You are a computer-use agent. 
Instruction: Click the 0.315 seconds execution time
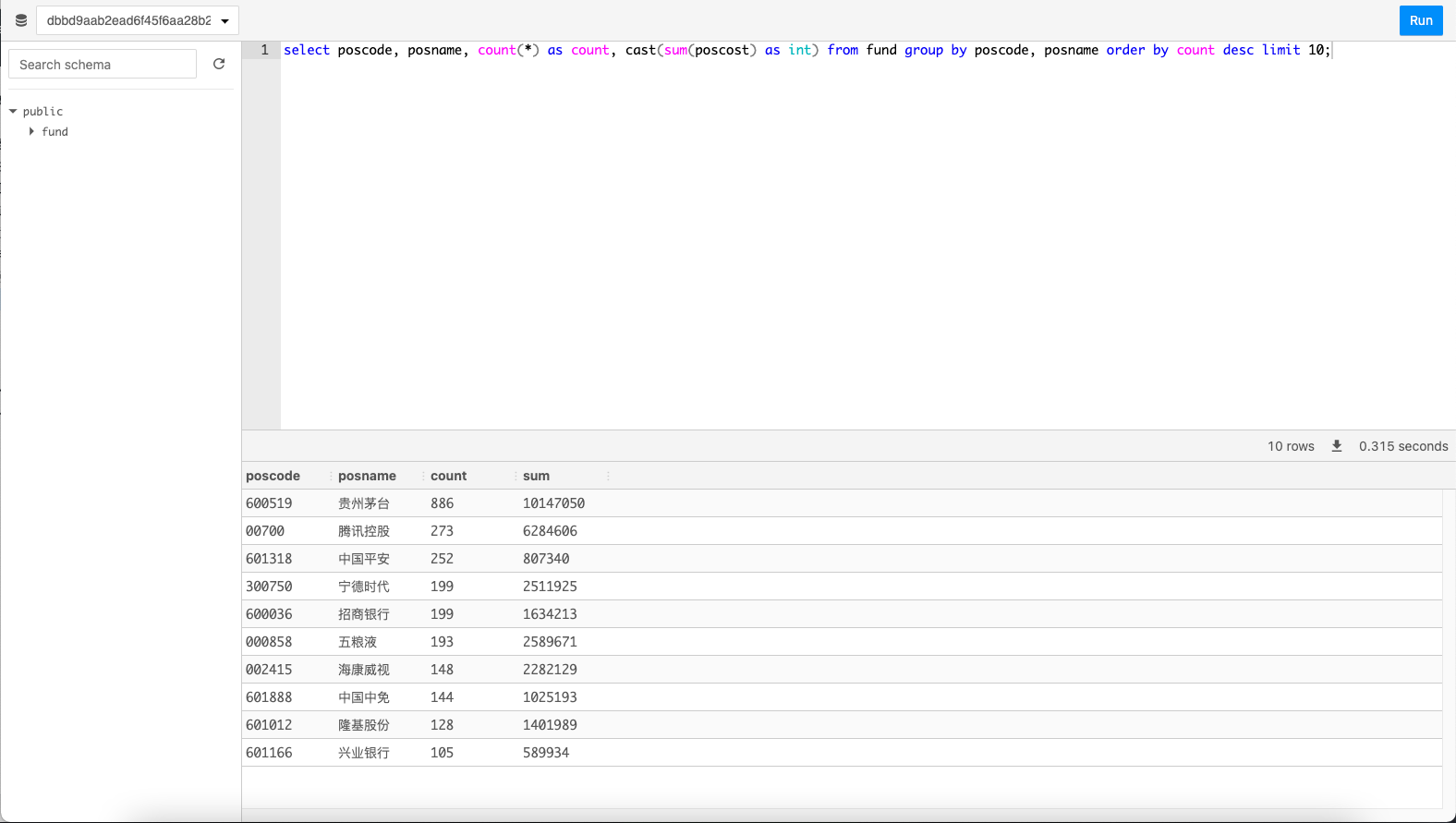(1403, 446)
